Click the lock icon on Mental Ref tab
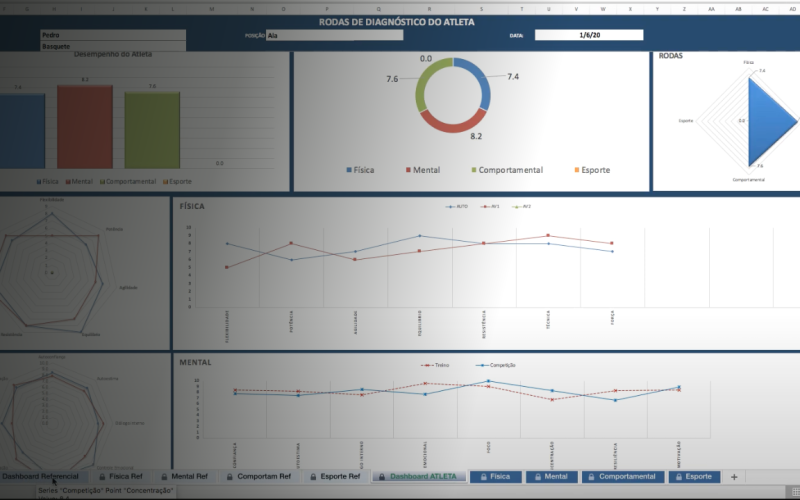The height and width of the screenshot is (500, 800). [x=163, y=477]
